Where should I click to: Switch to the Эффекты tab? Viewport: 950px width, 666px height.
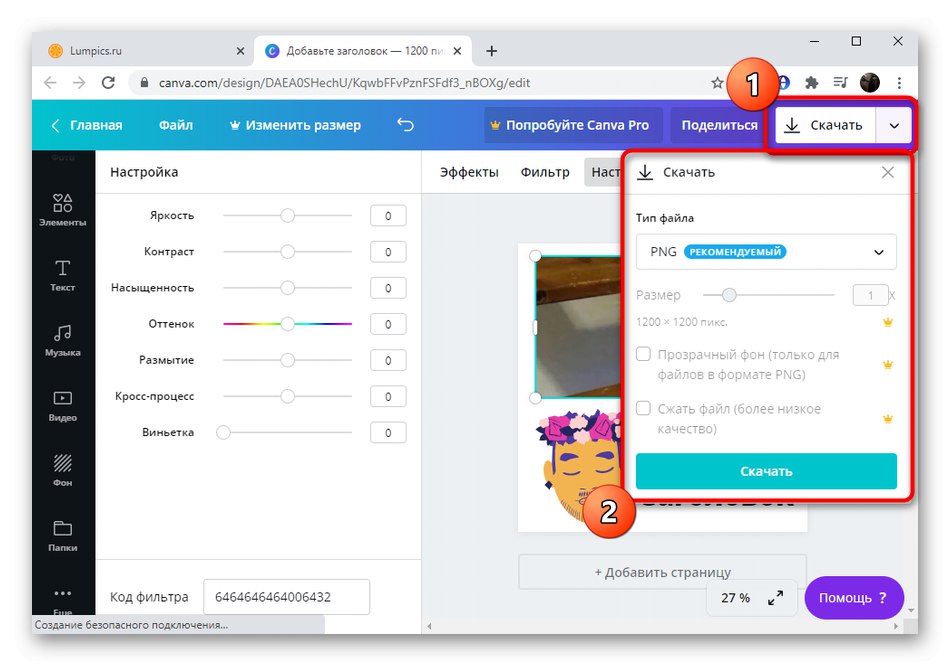(x=468, y=172)
